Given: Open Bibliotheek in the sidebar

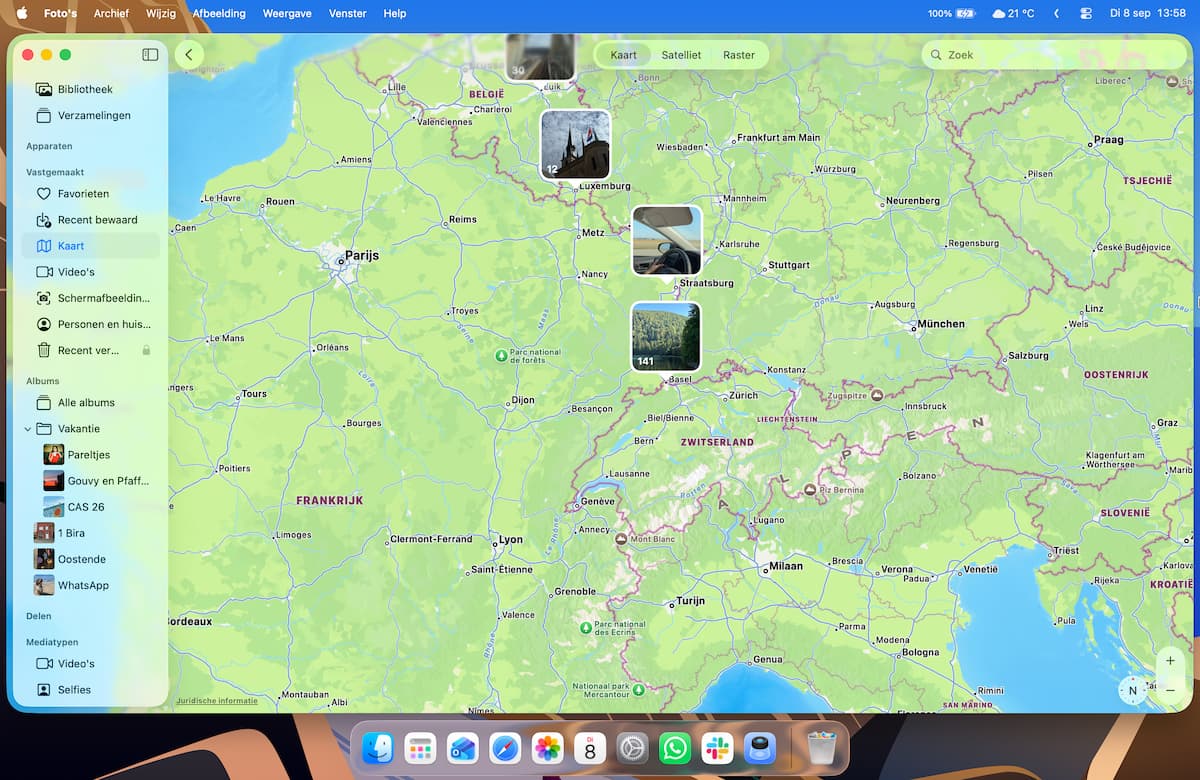Looking at the screenshot, I should tap(90, 89).
